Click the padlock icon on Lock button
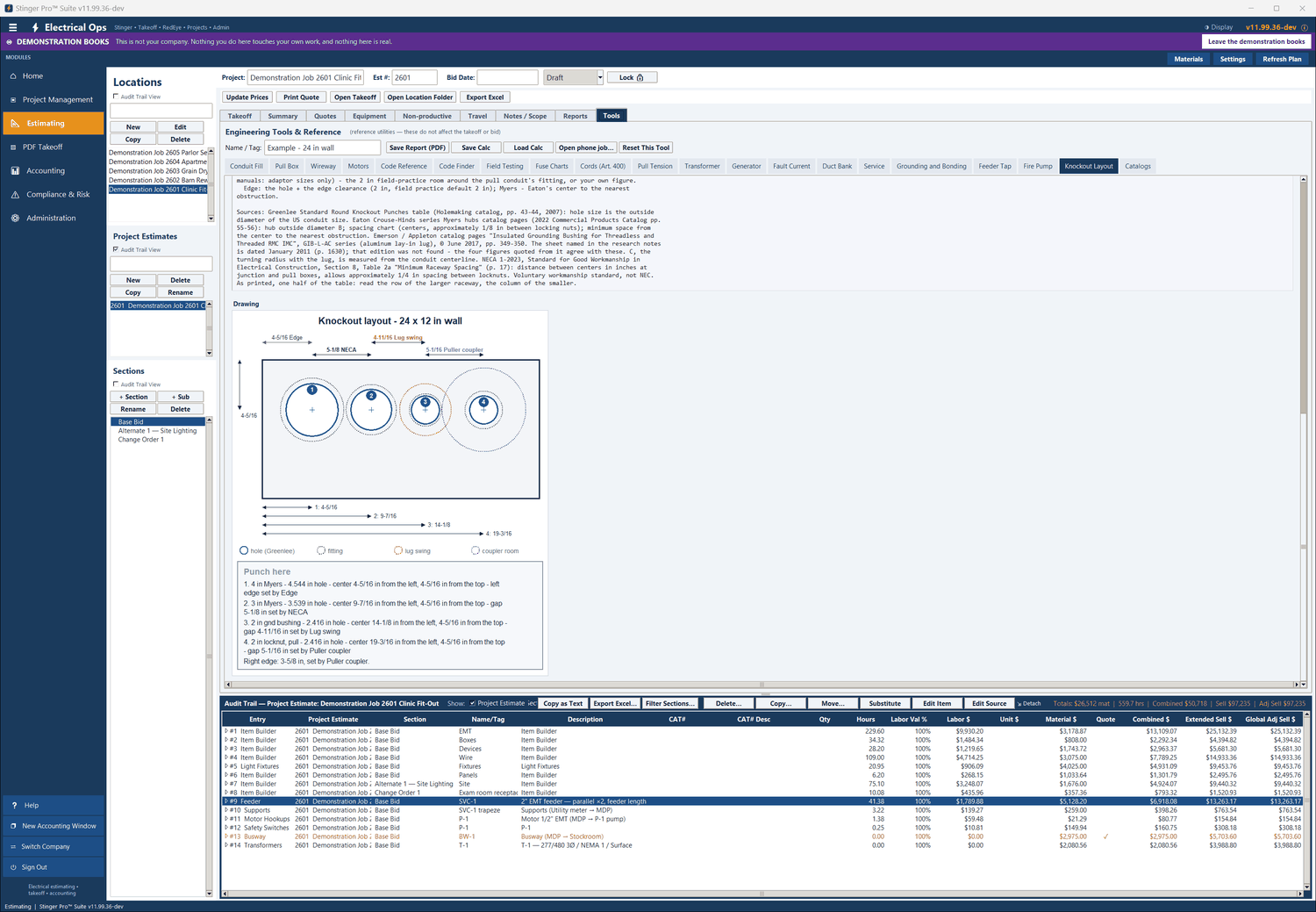 640,77
